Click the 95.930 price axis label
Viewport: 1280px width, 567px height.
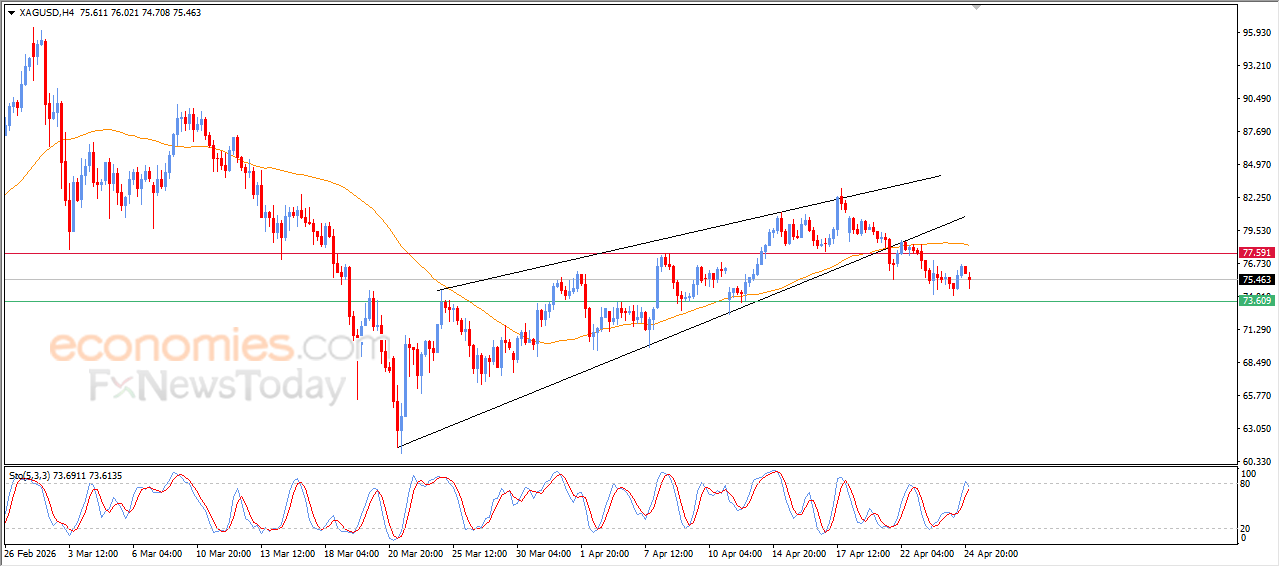1255,33
